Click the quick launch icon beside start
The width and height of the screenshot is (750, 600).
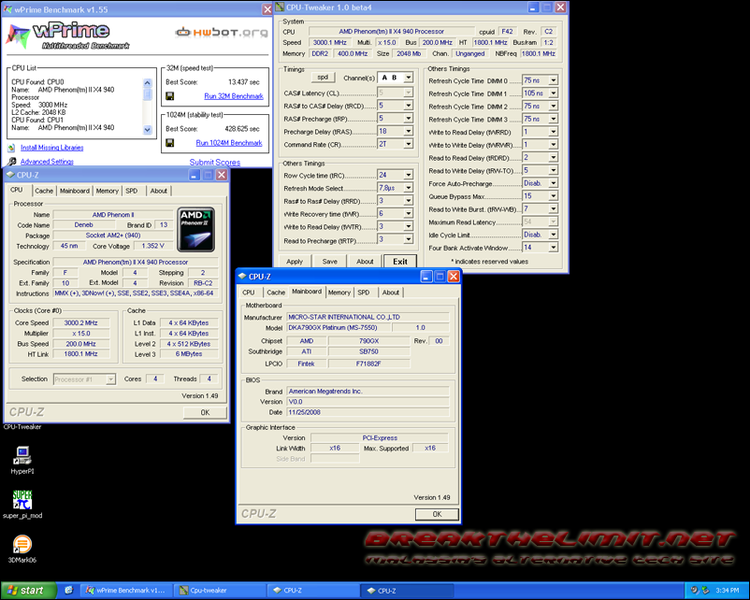click(68, 590)
